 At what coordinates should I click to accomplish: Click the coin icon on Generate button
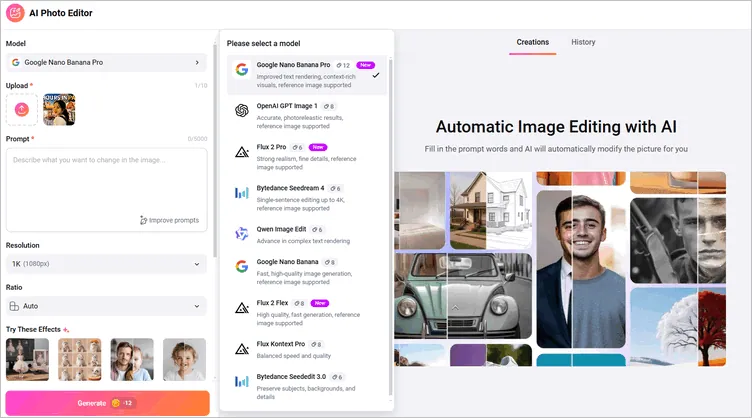tap(116, 403)
